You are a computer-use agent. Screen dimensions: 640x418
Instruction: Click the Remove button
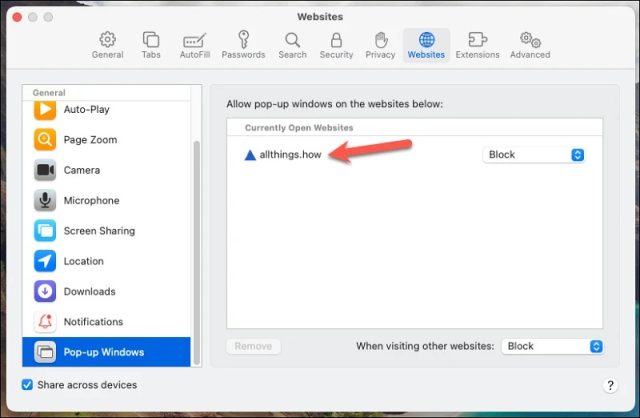pos(253,346)
